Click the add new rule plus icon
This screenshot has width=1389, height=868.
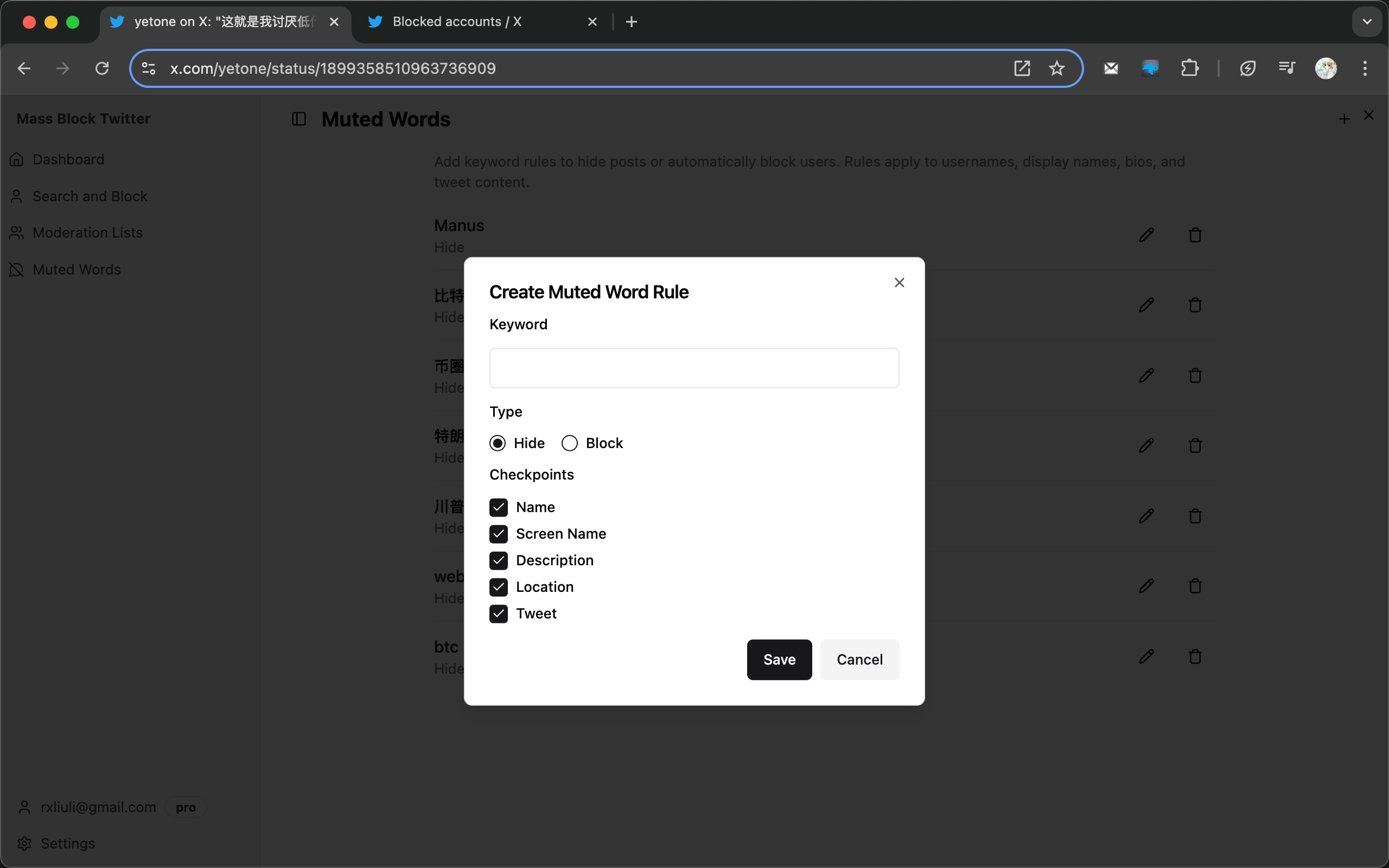coord(1344,118)
